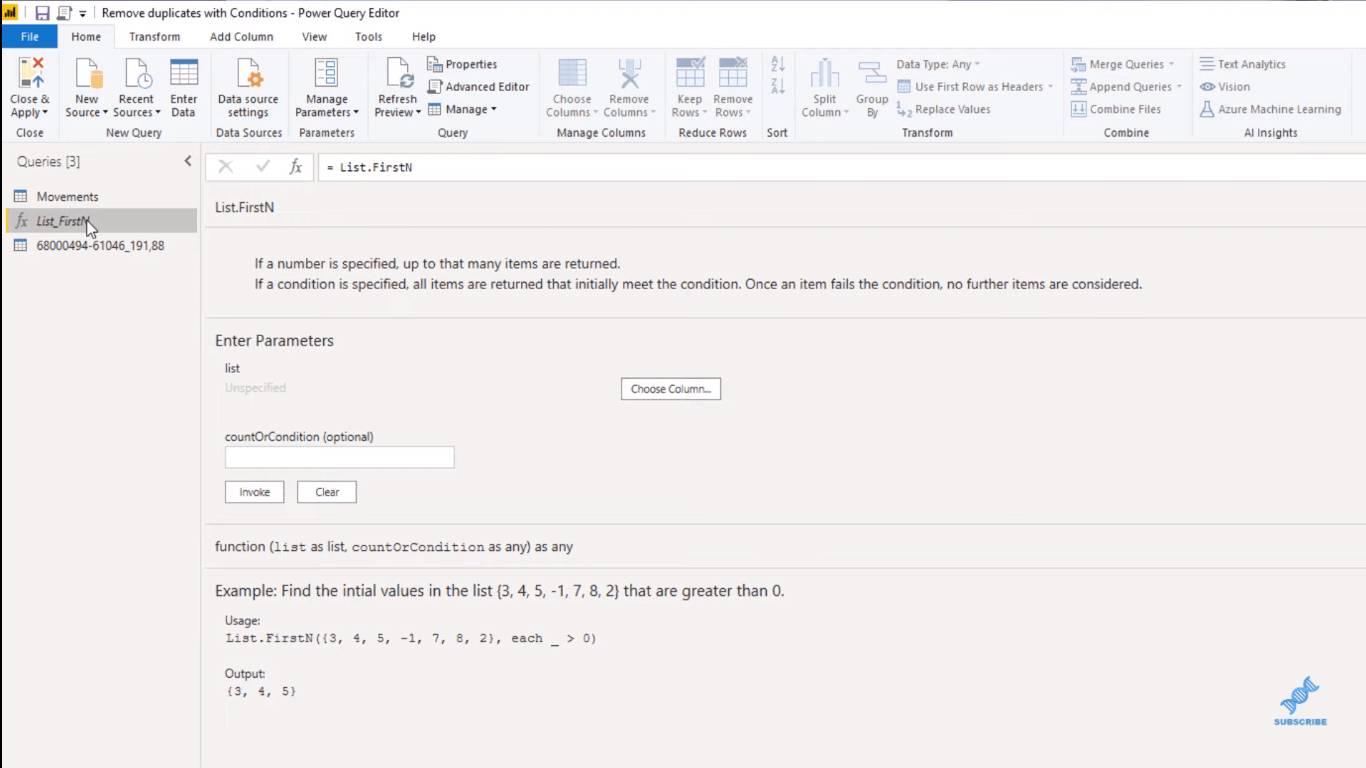Click the Close & Apply icon

click(30, 74)
